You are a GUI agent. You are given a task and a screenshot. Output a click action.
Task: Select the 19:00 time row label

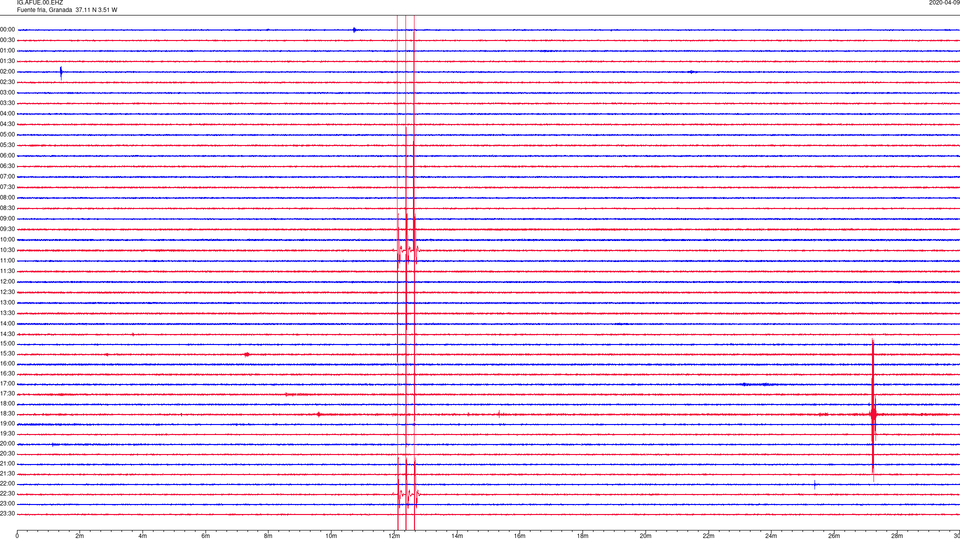coord(8,424)
